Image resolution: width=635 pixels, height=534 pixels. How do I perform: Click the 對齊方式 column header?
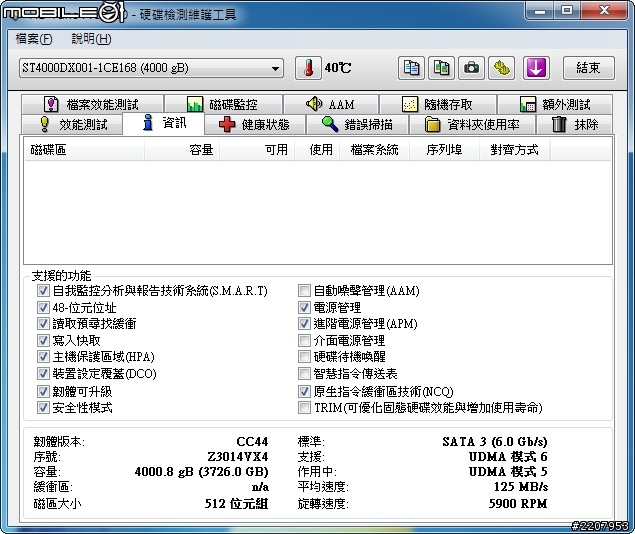[515, 150]
